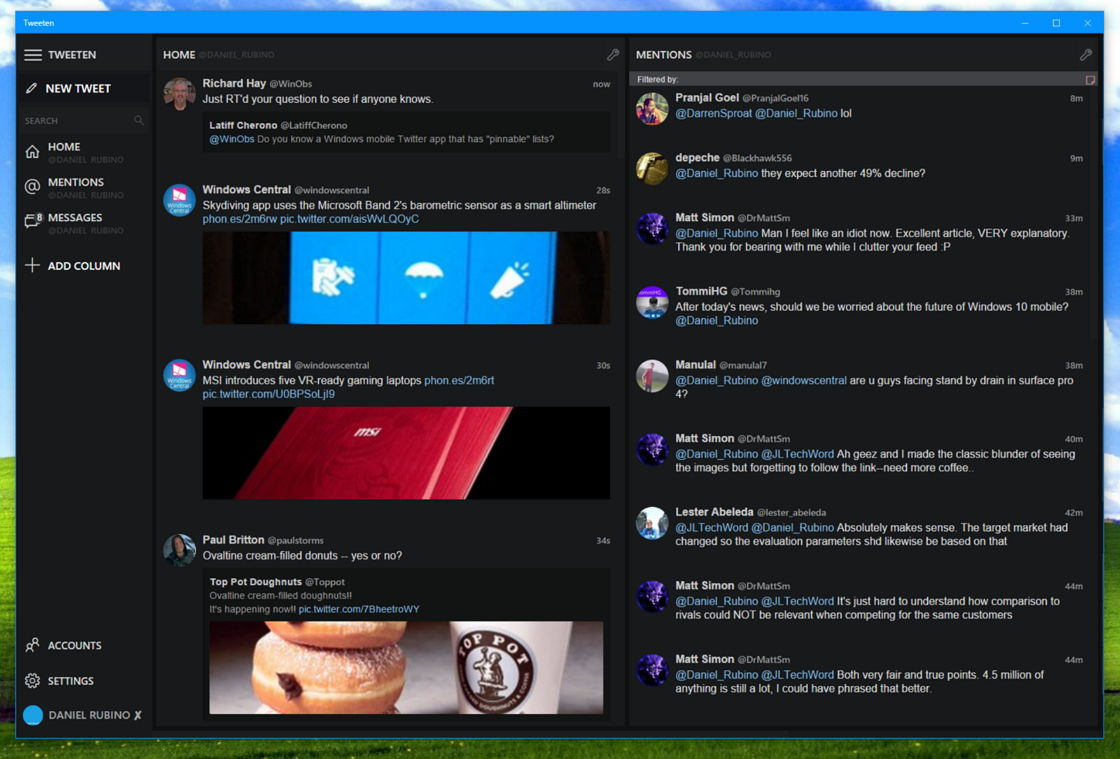Open ACCOUNTS from the sidebar
Screen dimensions: 1120x759
[x=74, y=645]
